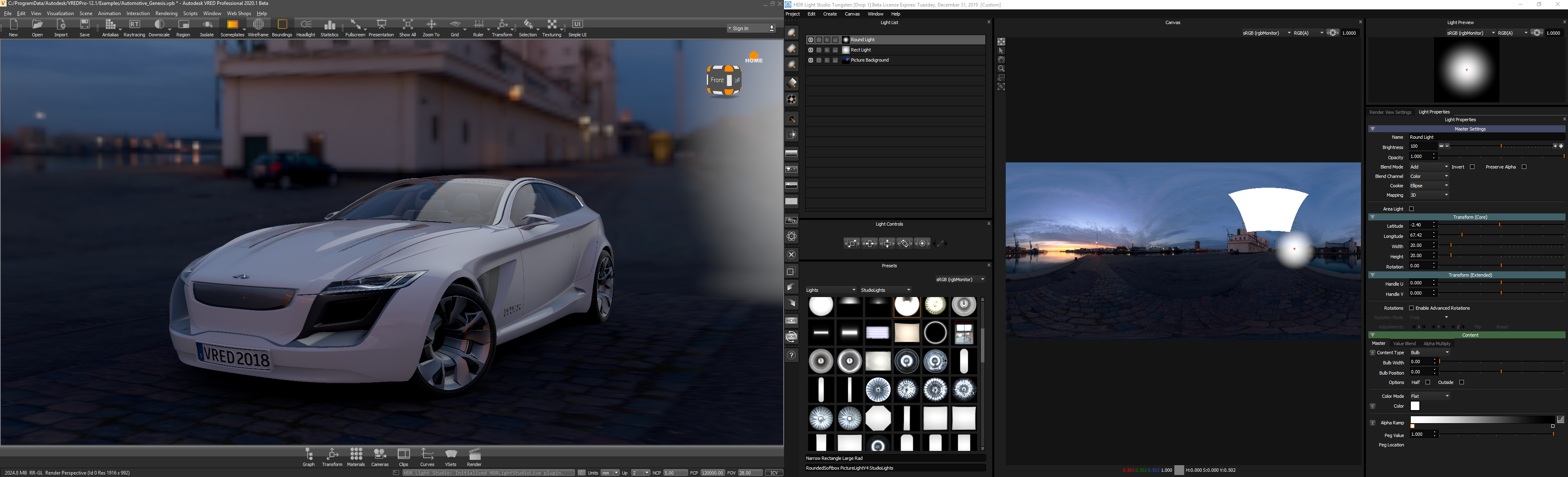Select Picture Background in Light List
Screen dimensions: 1568x477
pyautogui.click(x=895, y=60)
